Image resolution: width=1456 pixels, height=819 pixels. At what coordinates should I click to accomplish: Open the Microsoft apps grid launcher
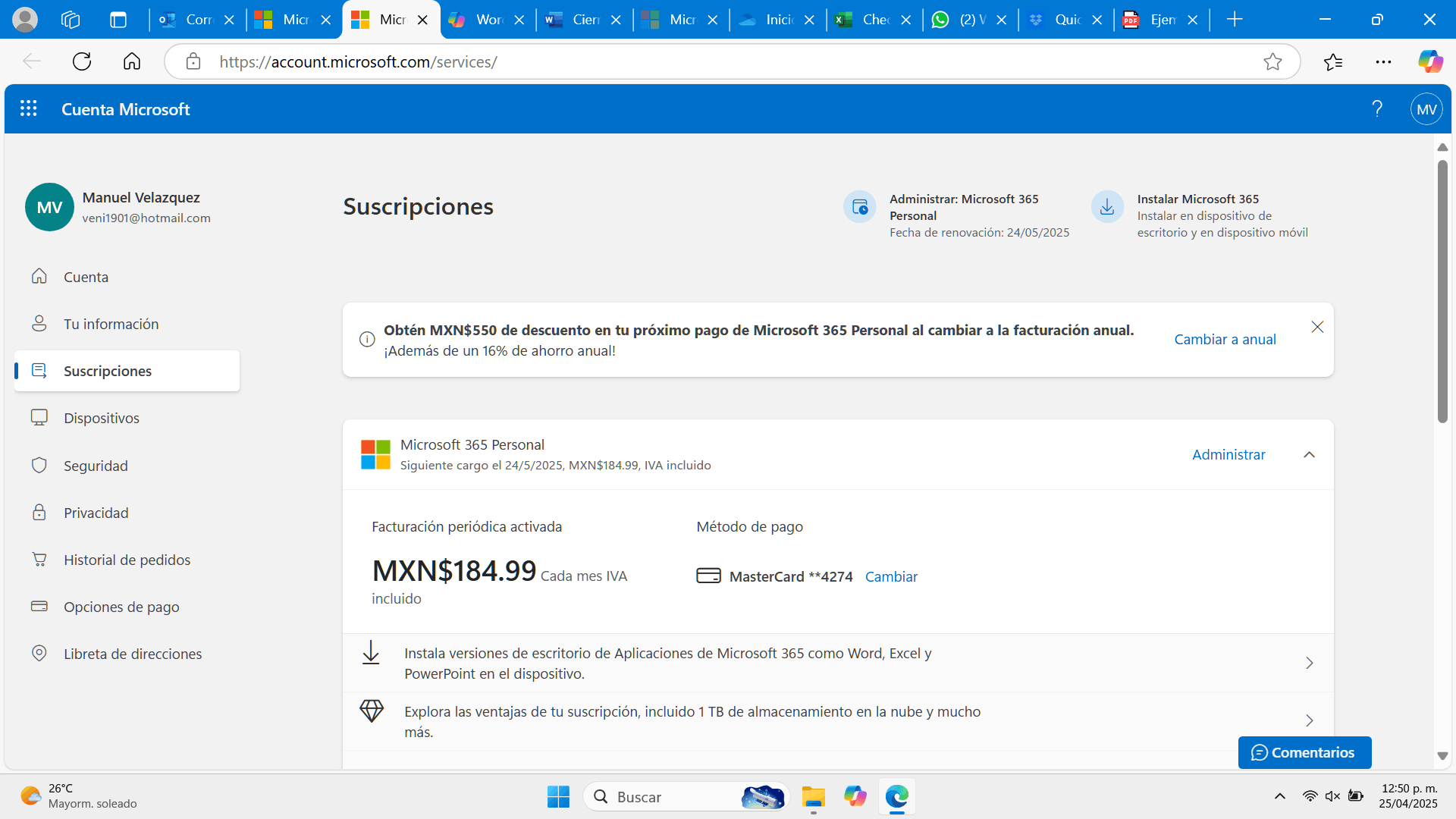pos(29,109)
